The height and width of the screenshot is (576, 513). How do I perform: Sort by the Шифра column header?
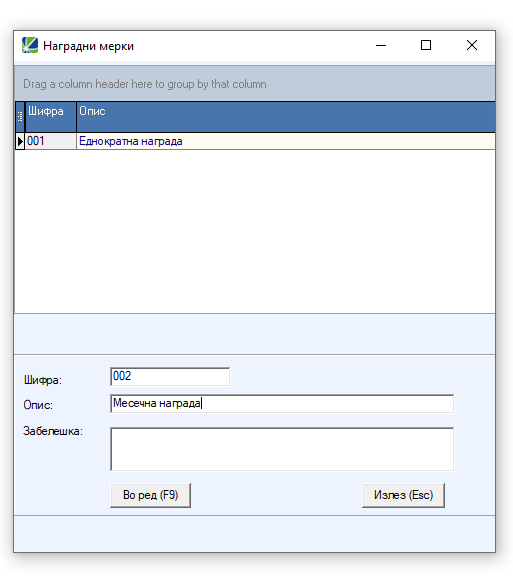(51, 117)
